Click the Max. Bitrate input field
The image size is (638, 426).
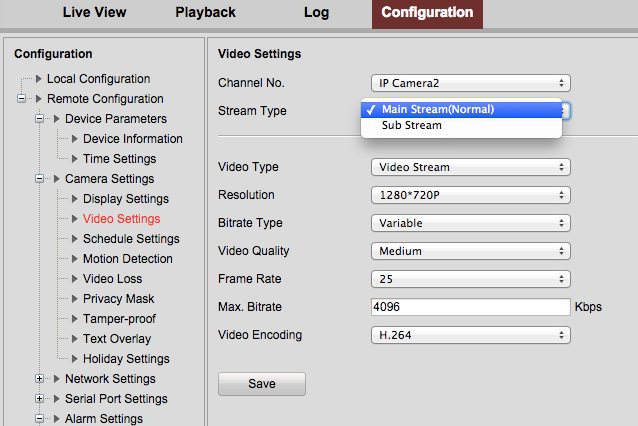tap(471, 307)
